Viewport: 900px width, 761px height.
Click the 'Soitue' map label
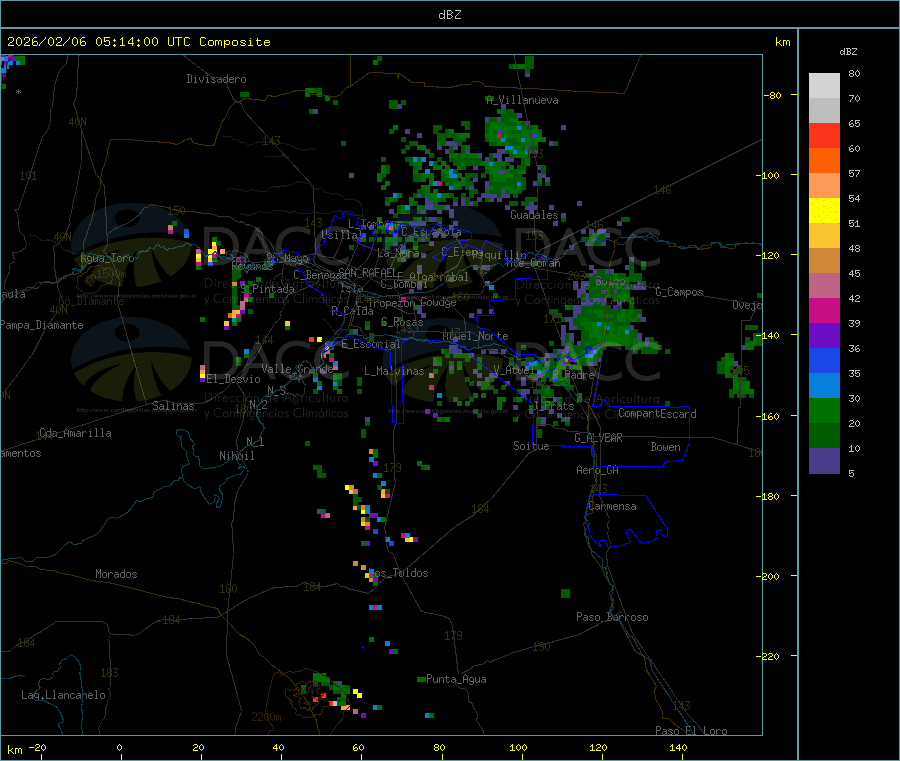(x=531, y=446)
